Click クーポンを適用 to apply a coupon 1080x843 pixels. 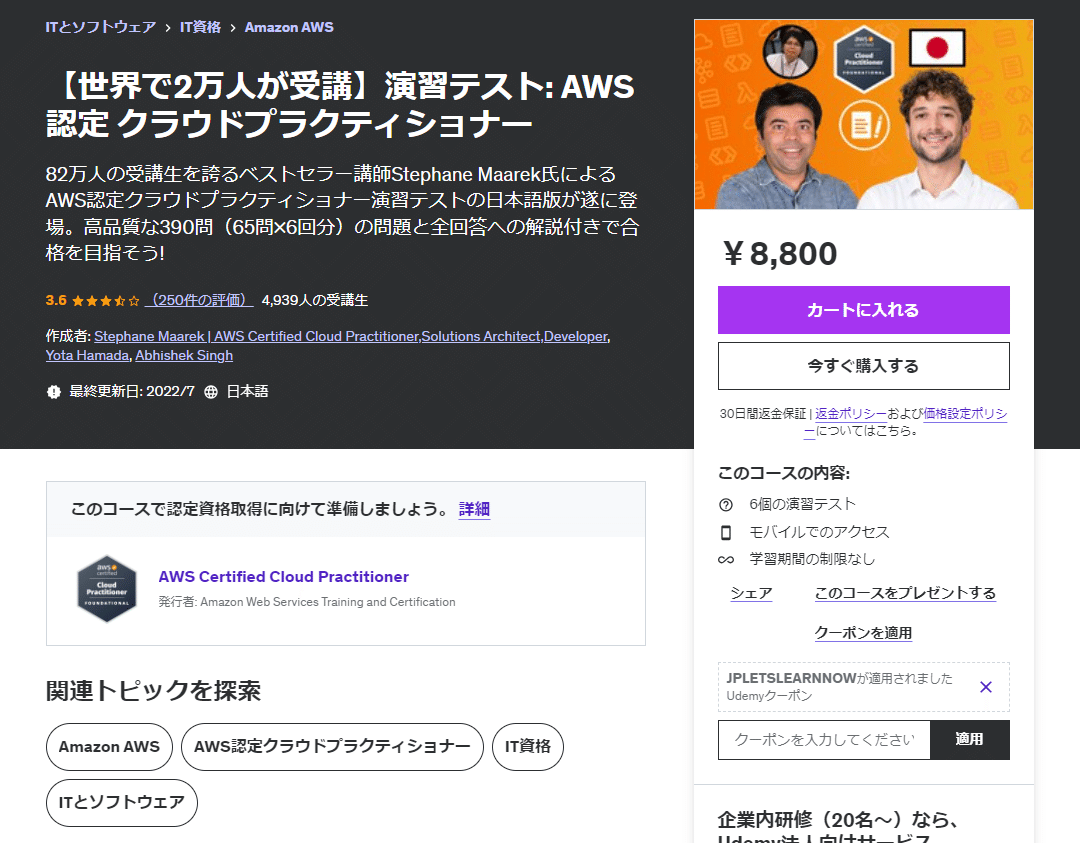click(863, 632)
